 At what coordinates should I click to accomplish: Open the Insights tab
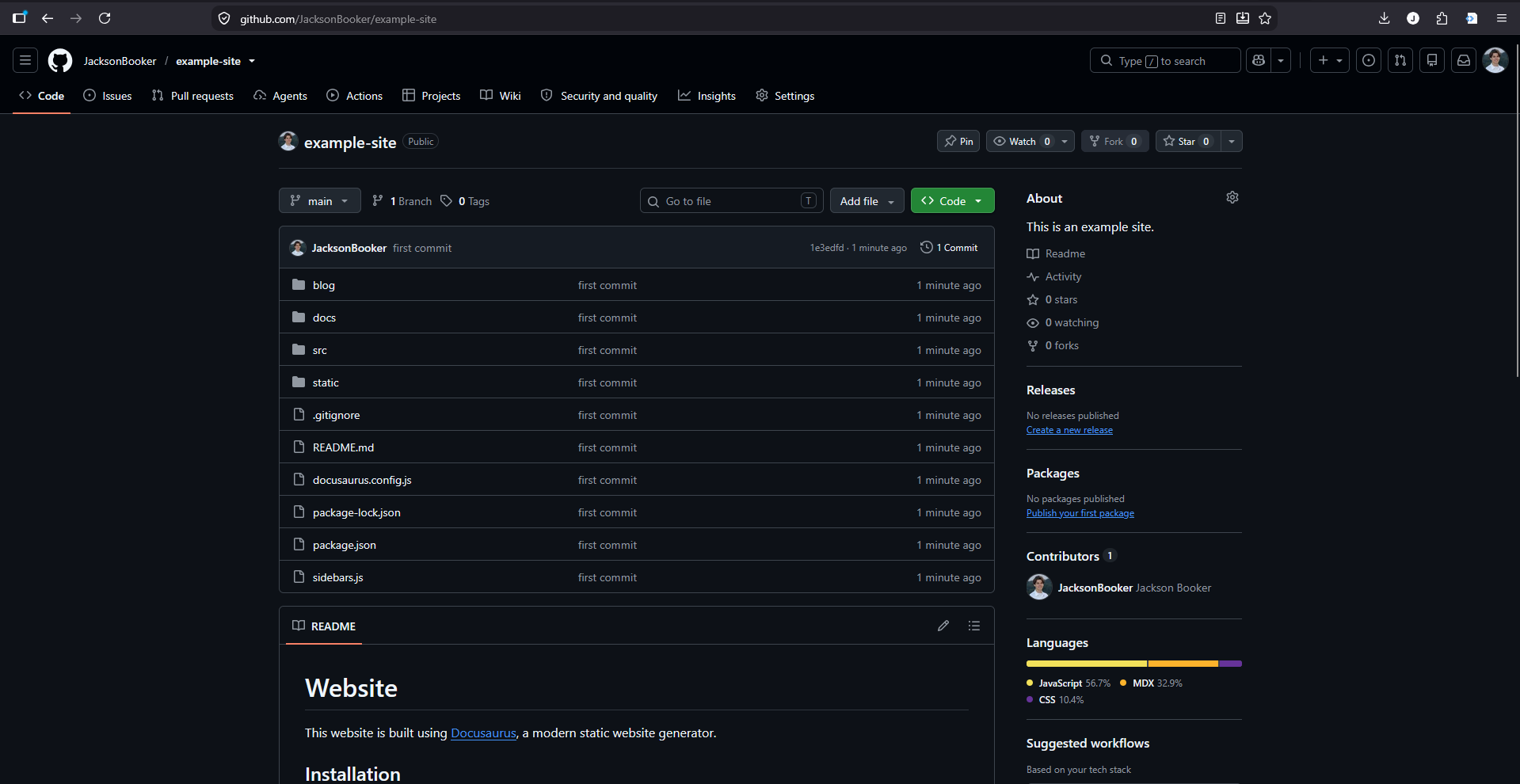[707, 95]
